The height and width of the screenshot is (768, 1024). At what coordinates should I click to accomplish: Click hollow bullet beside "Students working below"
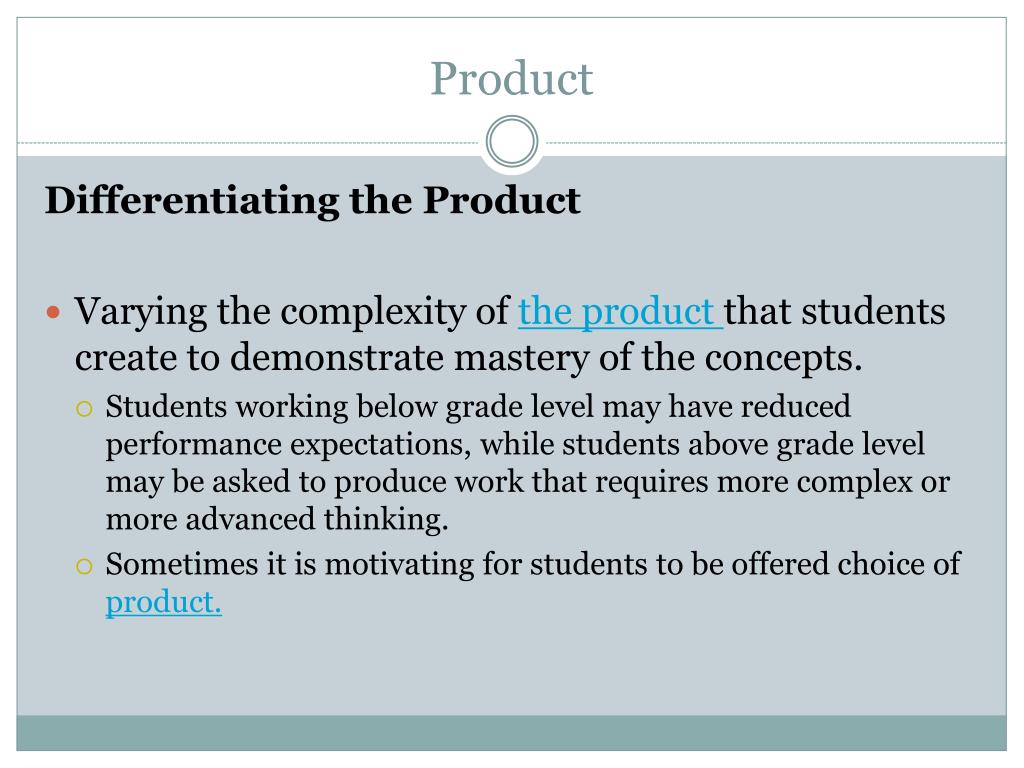pyautogui.click(x=84, y=409)
